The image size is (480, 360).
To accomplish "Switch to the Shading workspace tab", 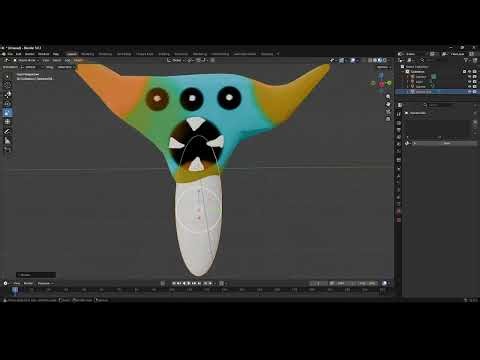I will (x=164, y=54).
